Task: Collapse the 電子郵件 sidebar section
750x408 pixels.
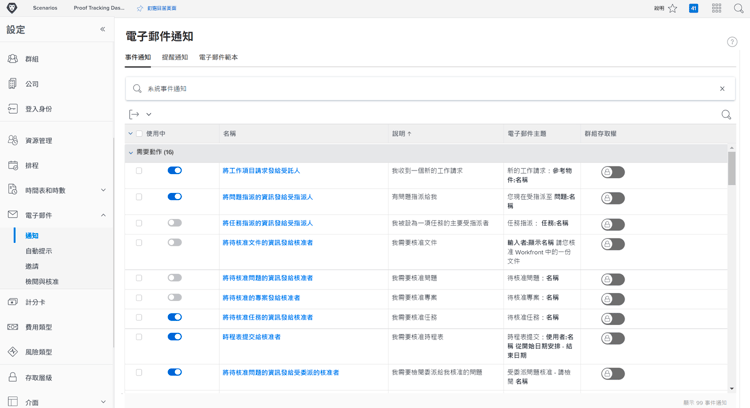Action: pyautogui.click(x=103, y=215)
